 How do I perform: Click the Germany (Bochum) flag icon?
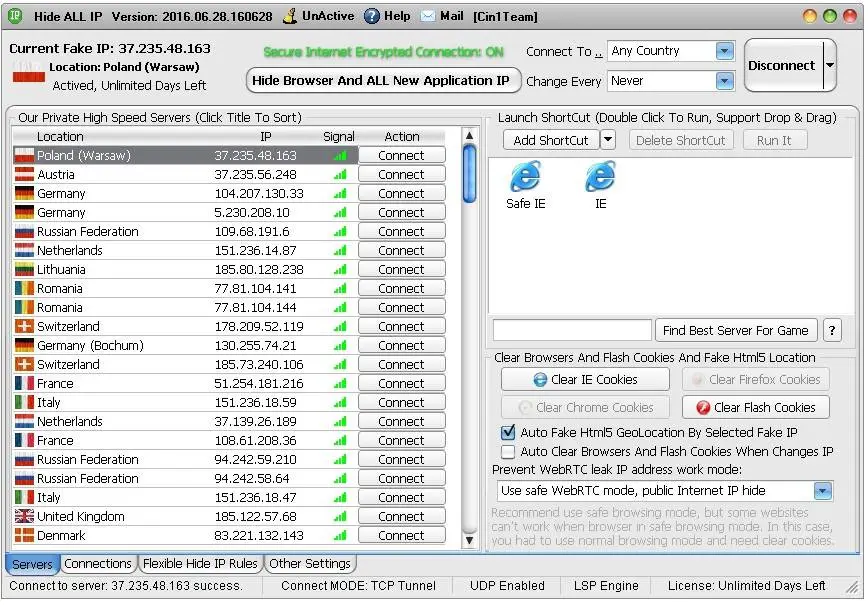tap(24, 345)
